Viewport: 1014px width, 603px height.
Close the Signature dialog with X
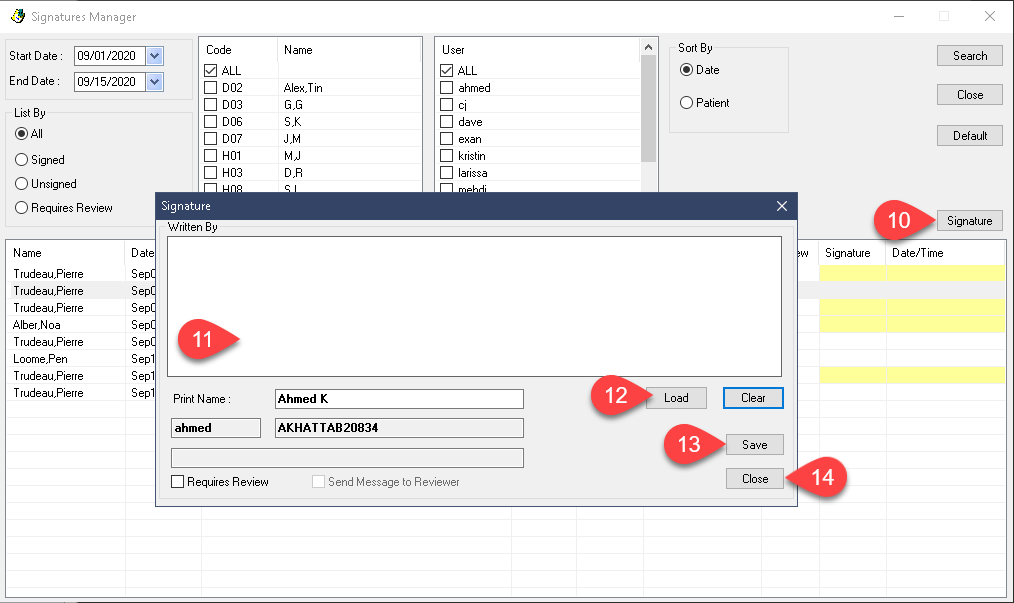tap(782, 206)
